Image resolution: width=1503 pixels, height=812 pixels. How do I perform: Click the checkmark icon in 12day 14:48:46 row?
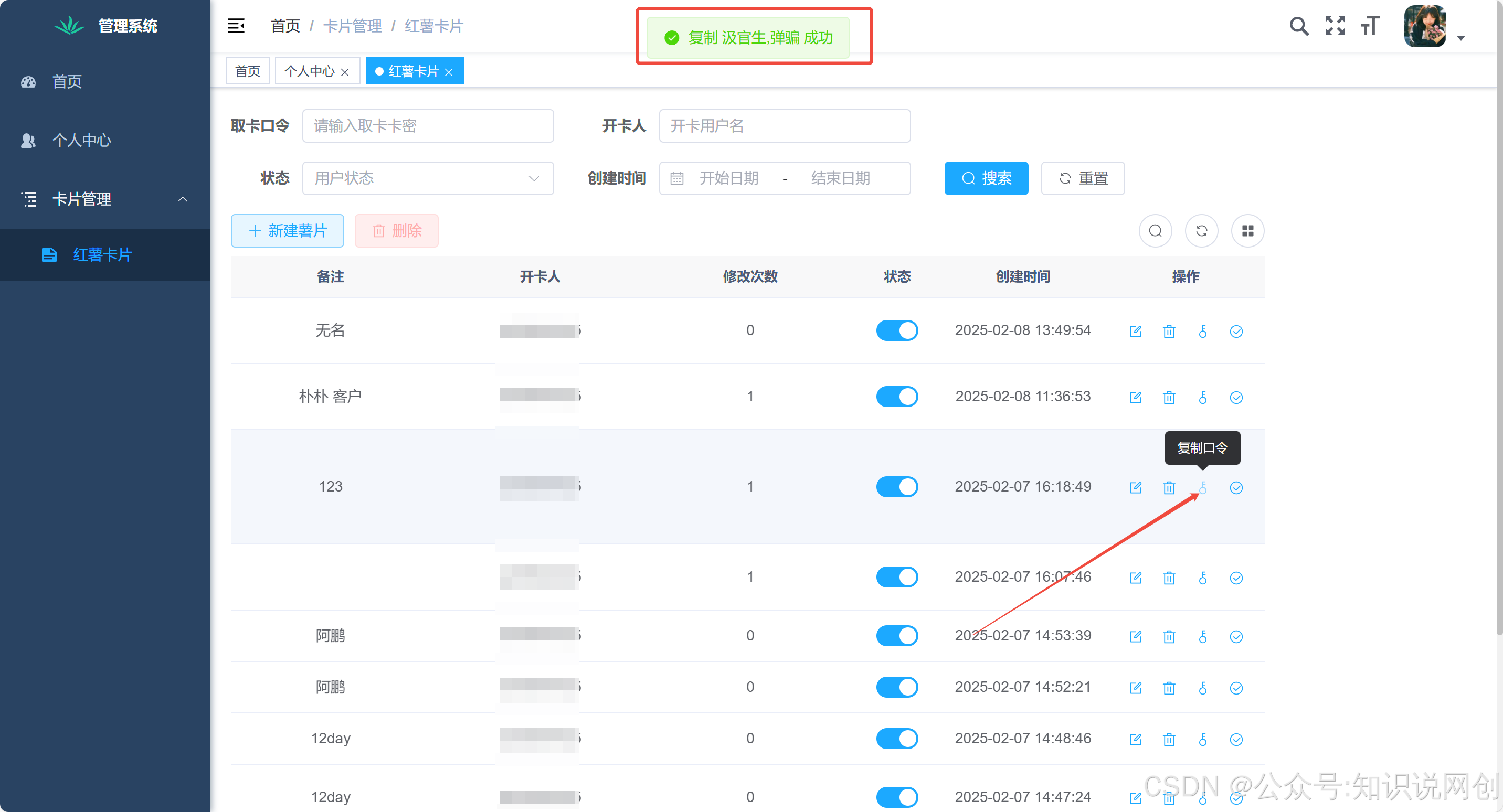point(1236,740)
